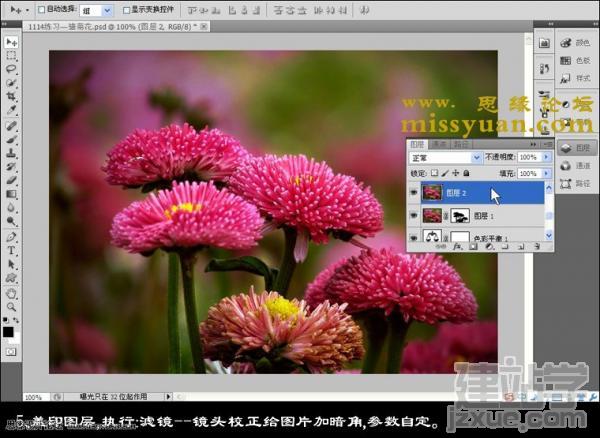Switch to the 图层 tab

(x=417, y=144)
